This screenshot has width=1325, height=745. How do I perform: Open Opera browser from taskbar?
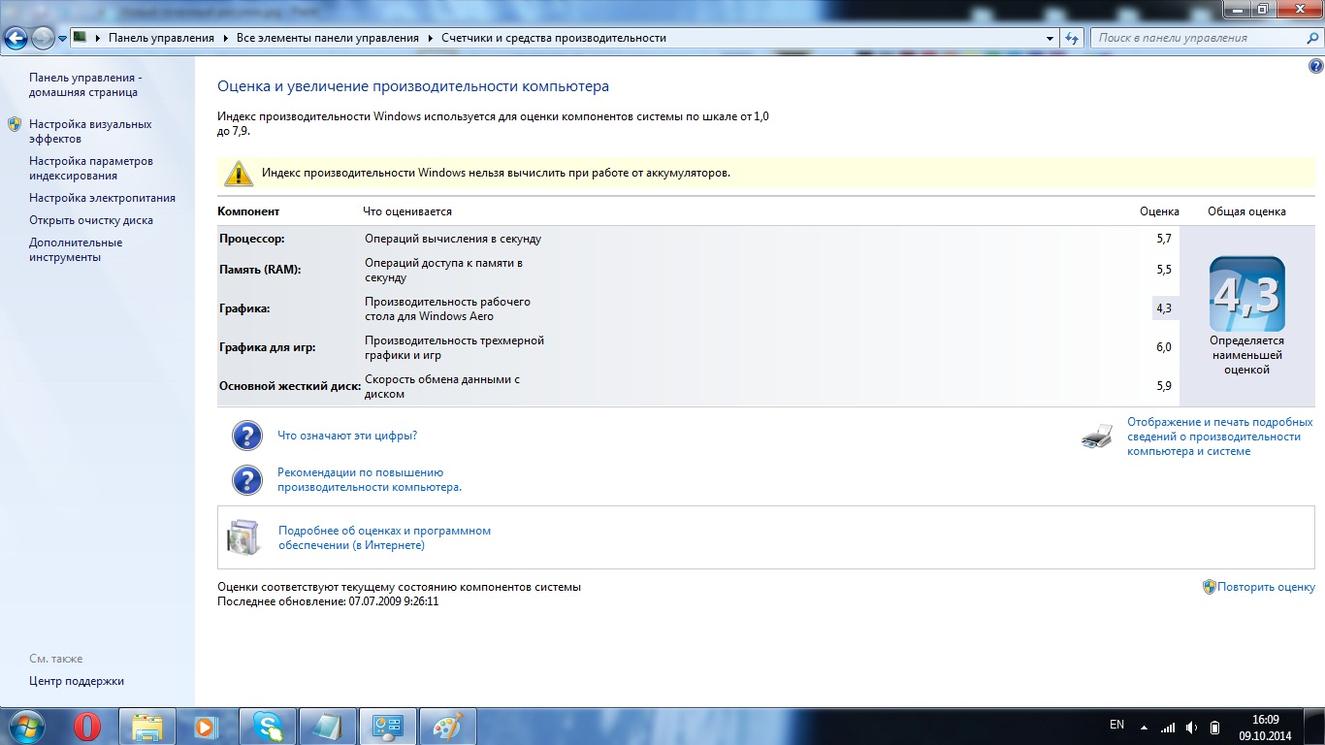coord(87,727)
